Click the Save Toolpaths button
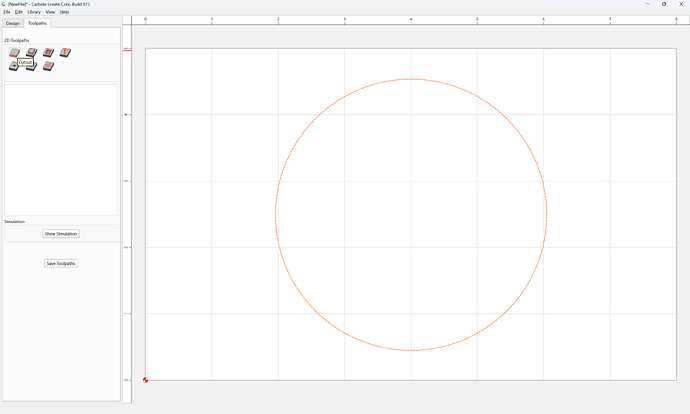Viewport: 690px width, 414px height. point(61,263)
